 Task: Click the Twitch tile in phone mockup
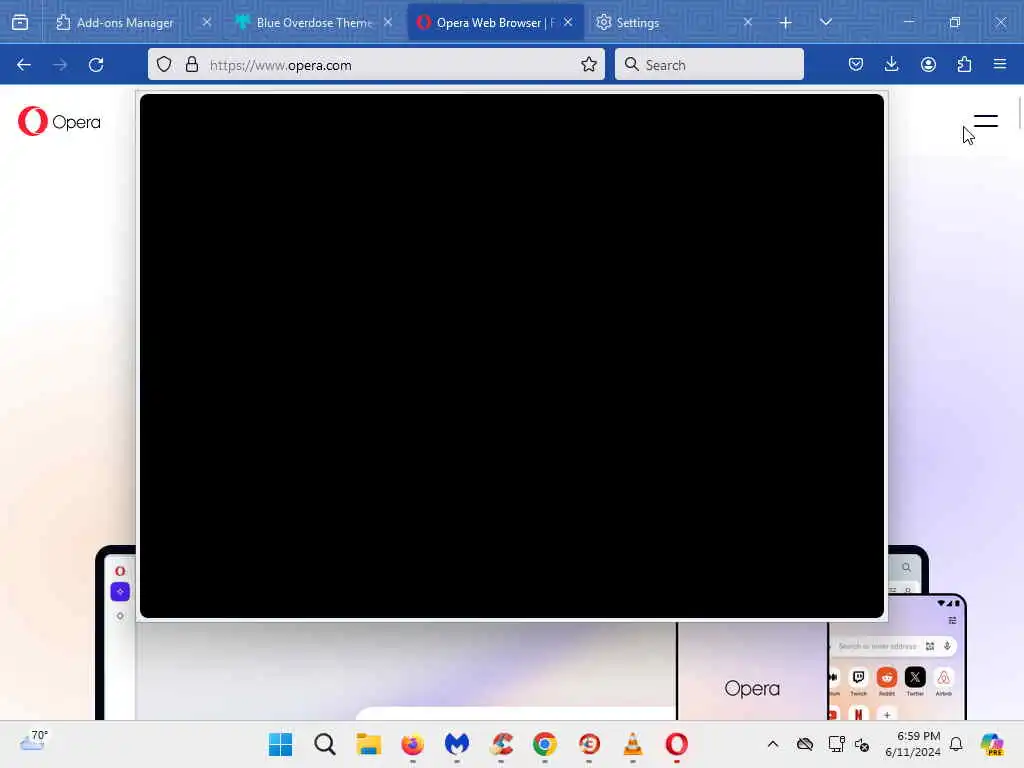pyautogui.click(x=859, y=678)
